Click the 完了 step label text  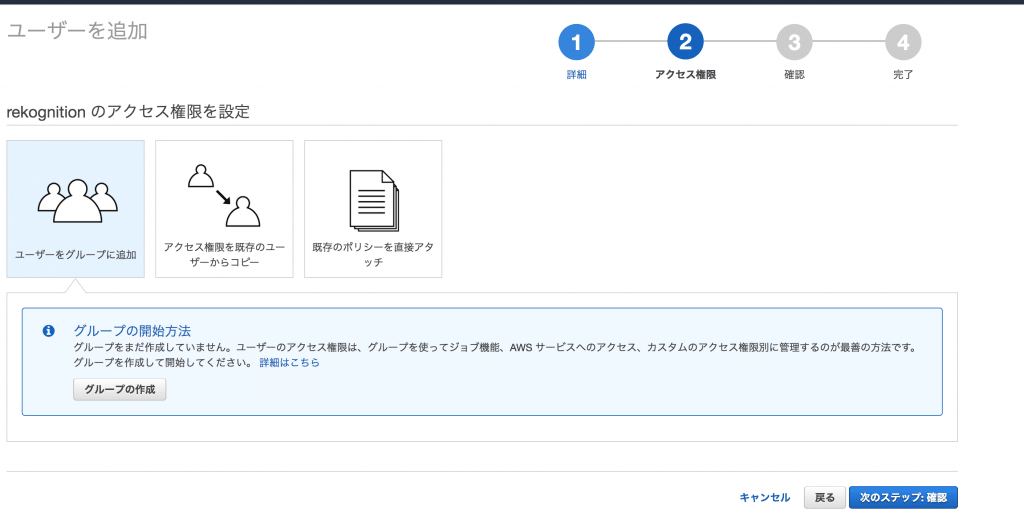click(903, 75)
